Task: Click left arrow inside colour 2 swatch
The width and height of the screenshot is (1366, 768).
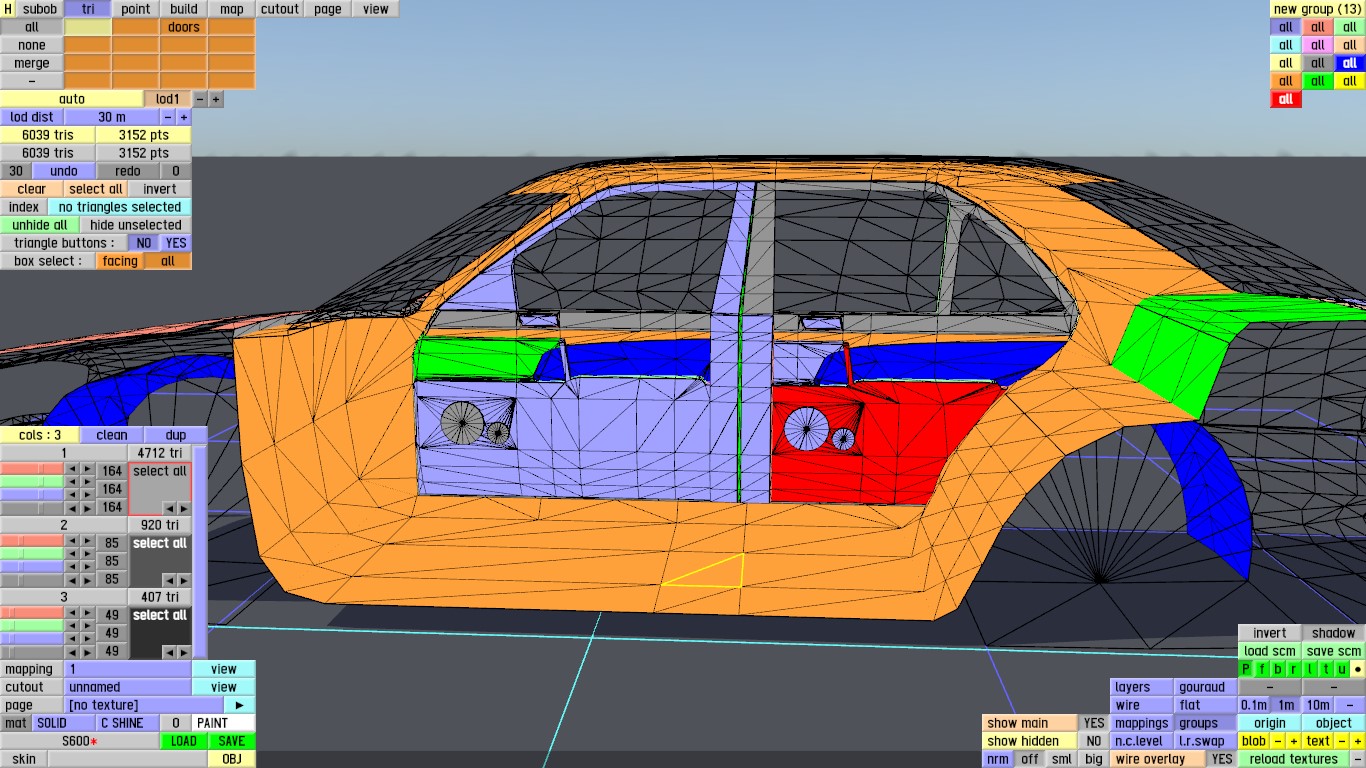Action: click(169, 580)
